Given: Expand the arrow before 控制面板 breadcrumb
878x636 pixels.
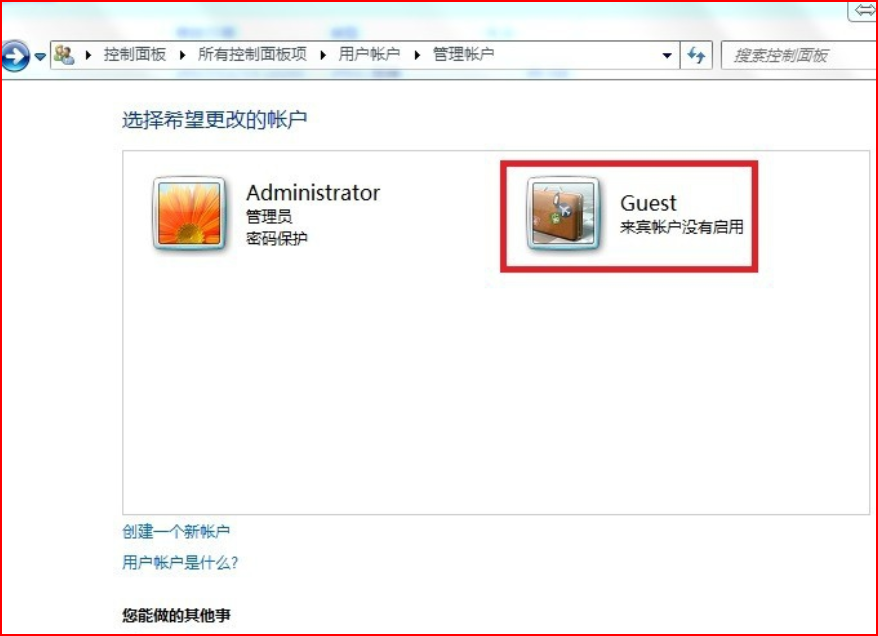Looking at the screenshot, I should tap(88, 55).
